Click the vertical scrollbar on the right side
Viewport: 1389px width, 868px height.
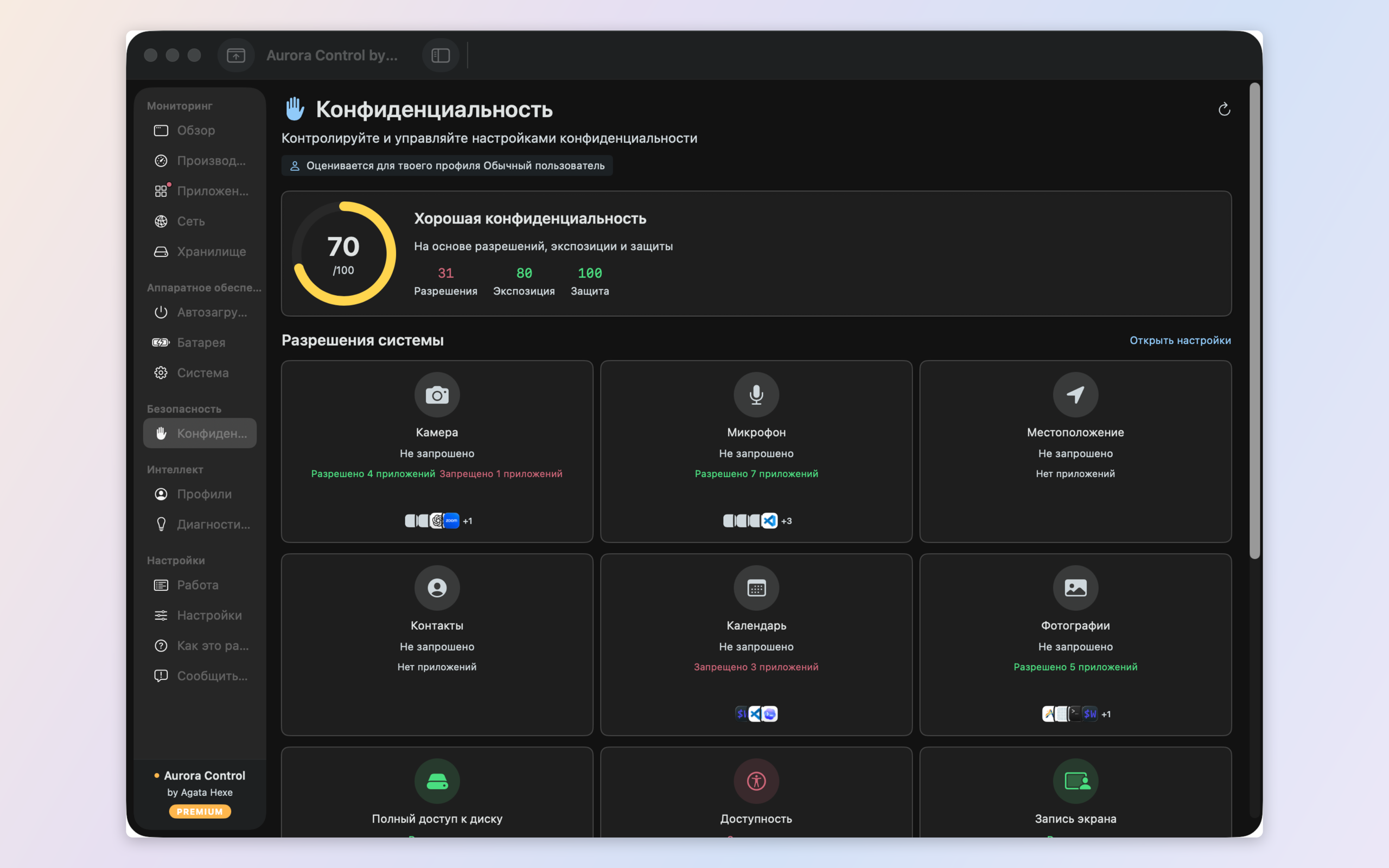point(1254,322)
